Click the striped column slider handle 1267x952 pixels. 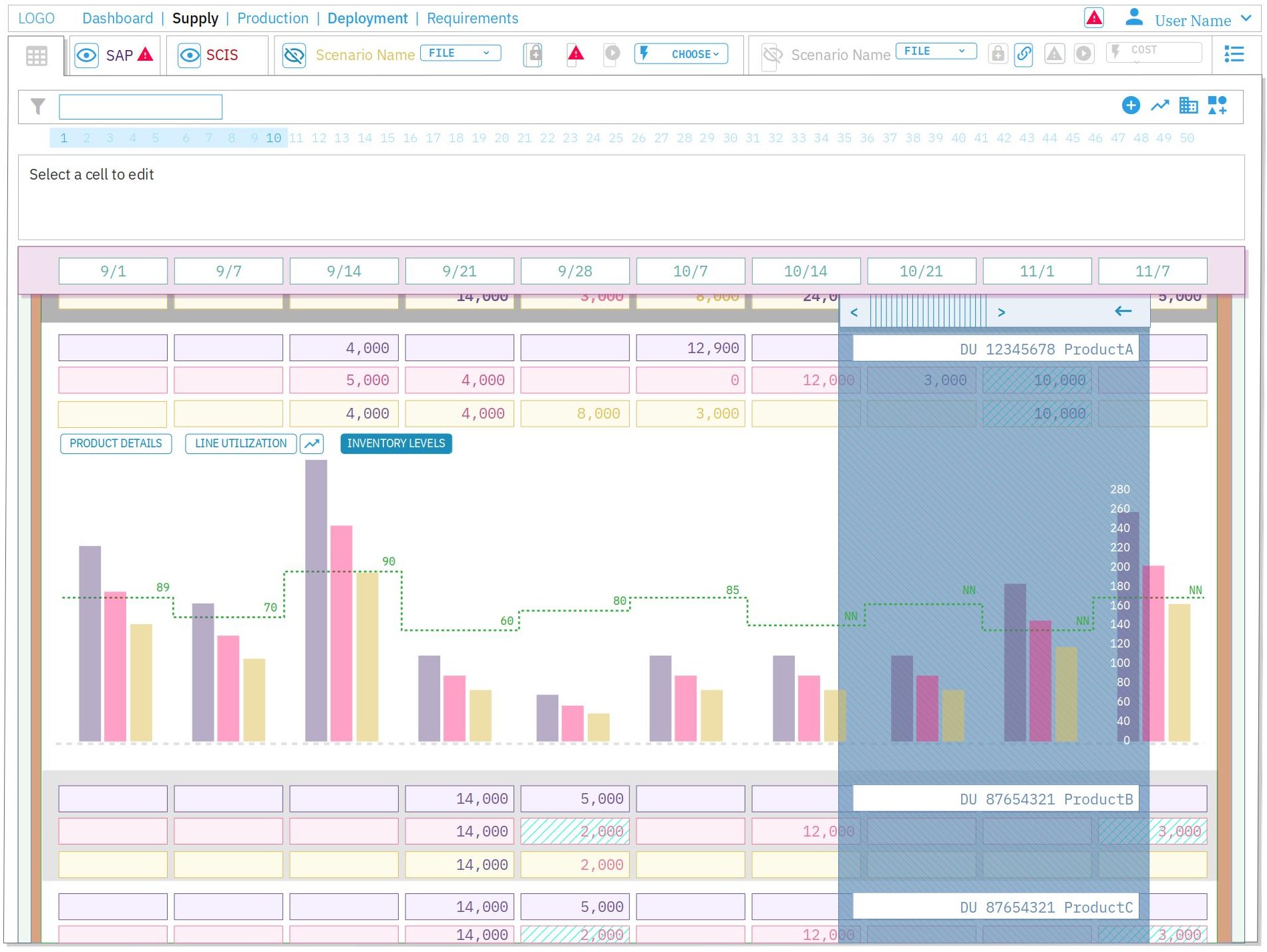coord(927,312)
